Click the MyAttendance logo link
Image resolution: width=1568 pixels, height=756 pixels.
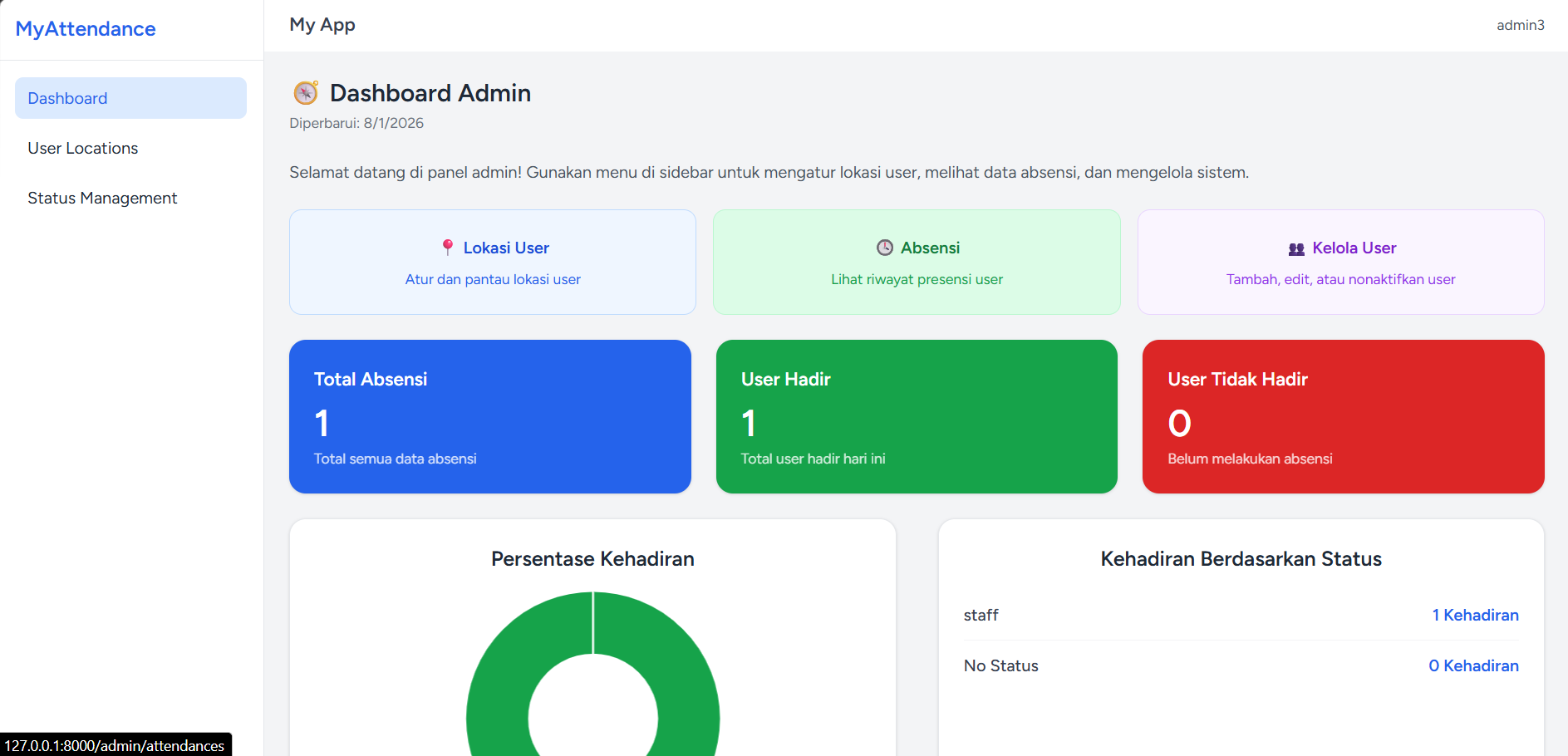(86, 29)
